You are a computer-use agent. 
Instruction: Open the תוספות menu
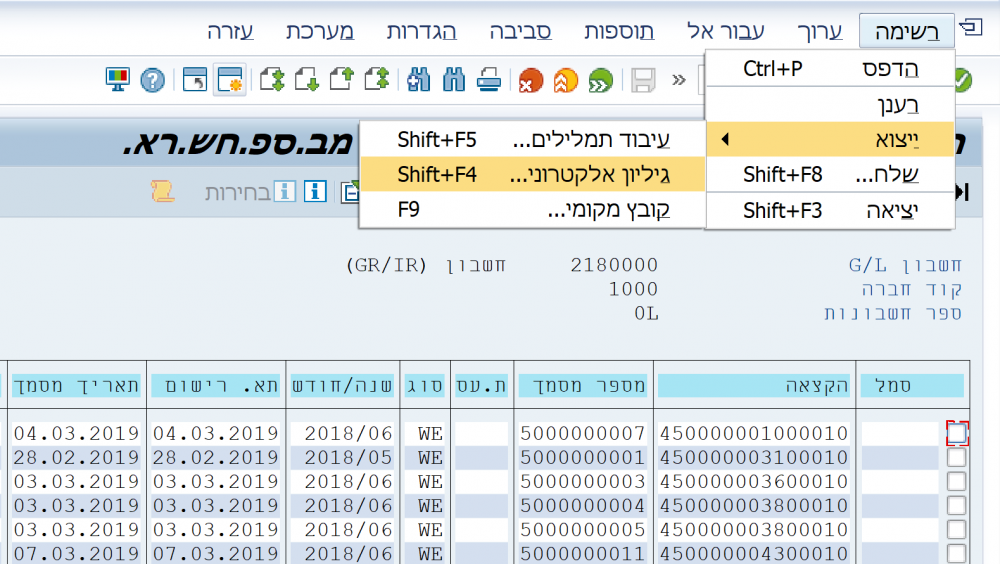(x=619, y=31)
